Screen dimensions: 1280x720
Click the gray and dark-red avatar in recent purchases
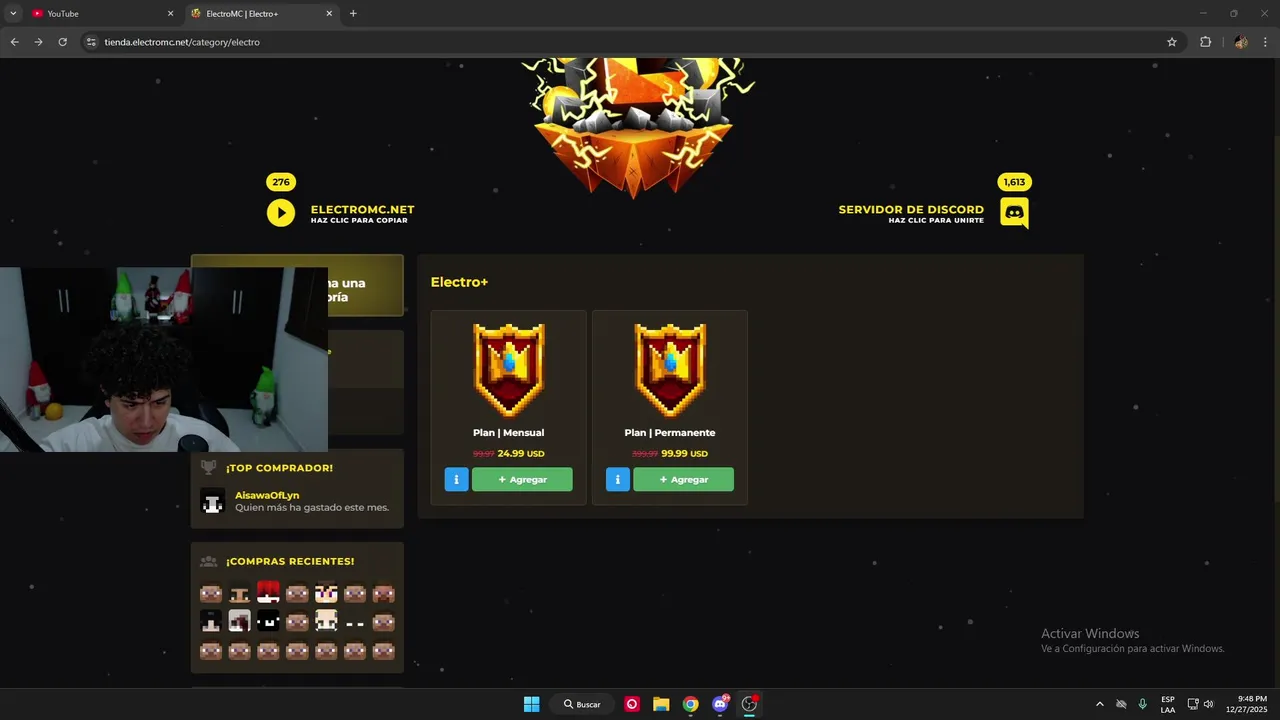[x=239, y=621]
